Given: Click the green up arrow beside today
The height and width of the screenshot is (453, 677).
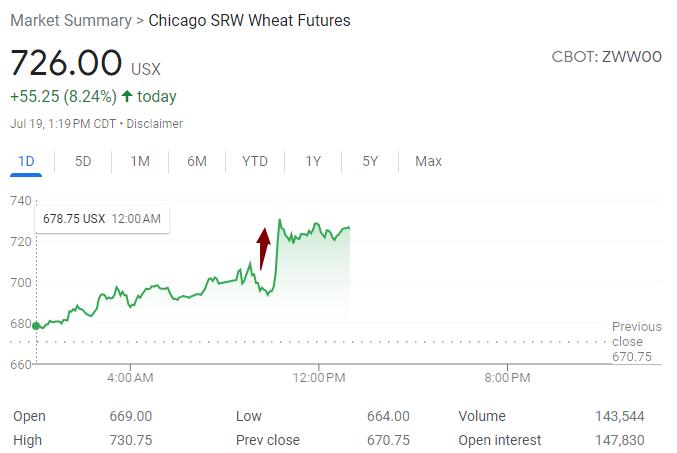Looking at the screenshot, I should (x=126, y=97).
